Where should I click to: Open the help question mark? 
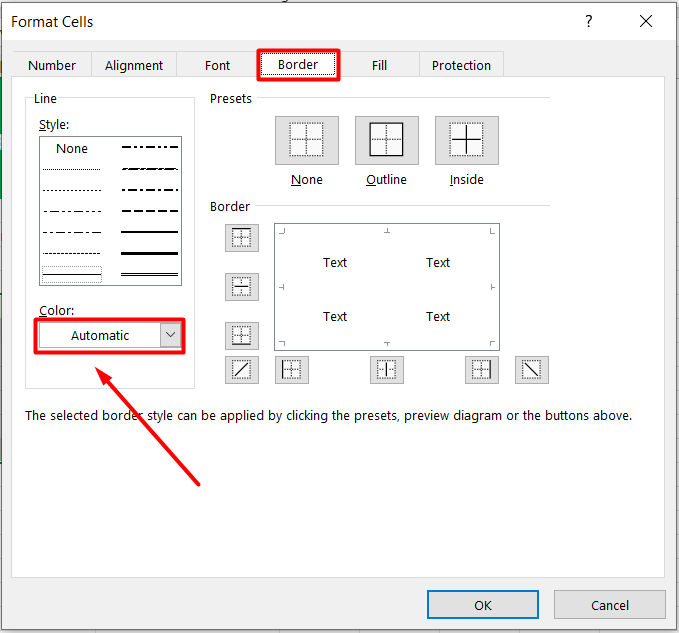[x=589, y=21]
